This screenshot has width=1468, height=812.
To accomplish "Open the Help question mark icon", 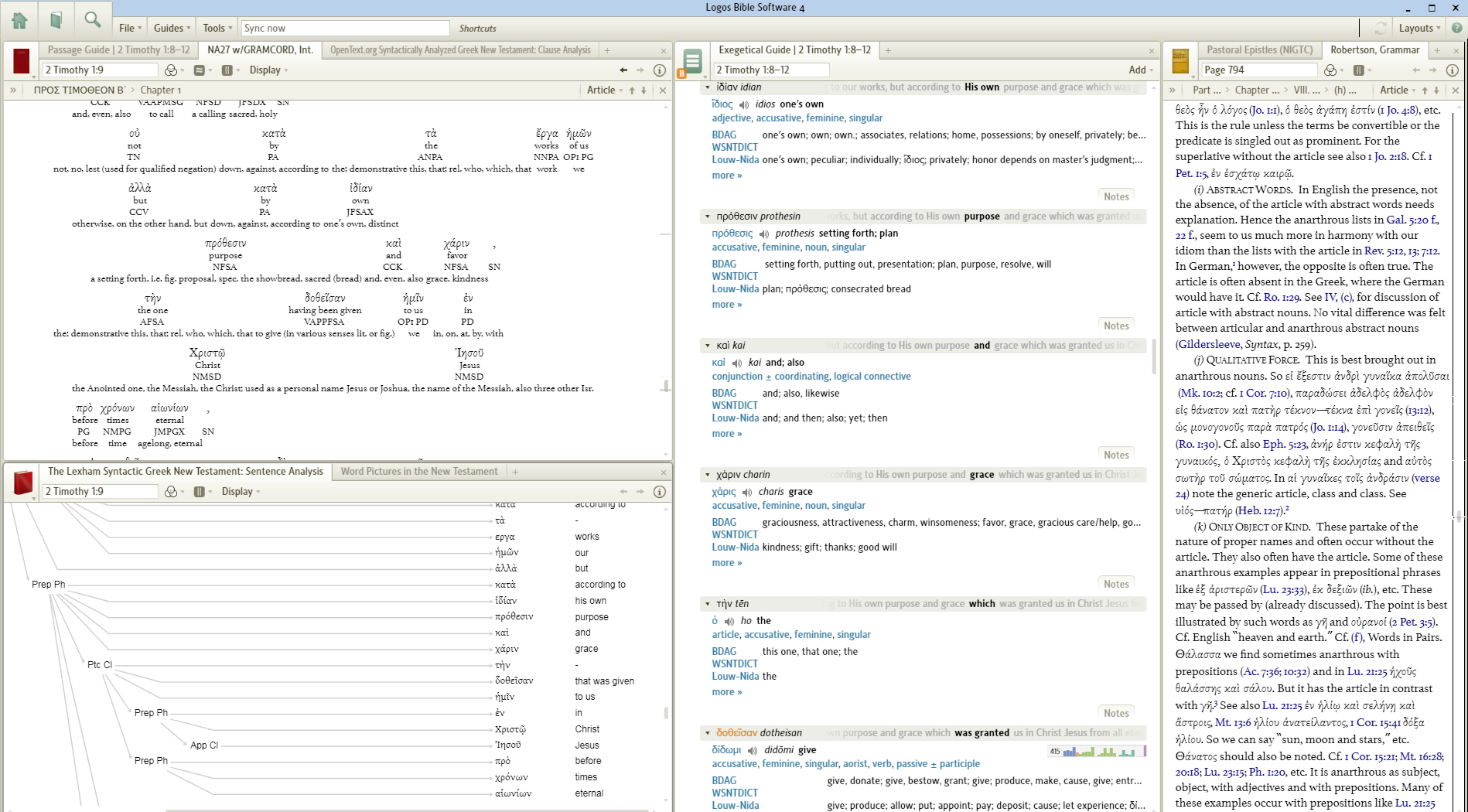I will (1456, 28).
